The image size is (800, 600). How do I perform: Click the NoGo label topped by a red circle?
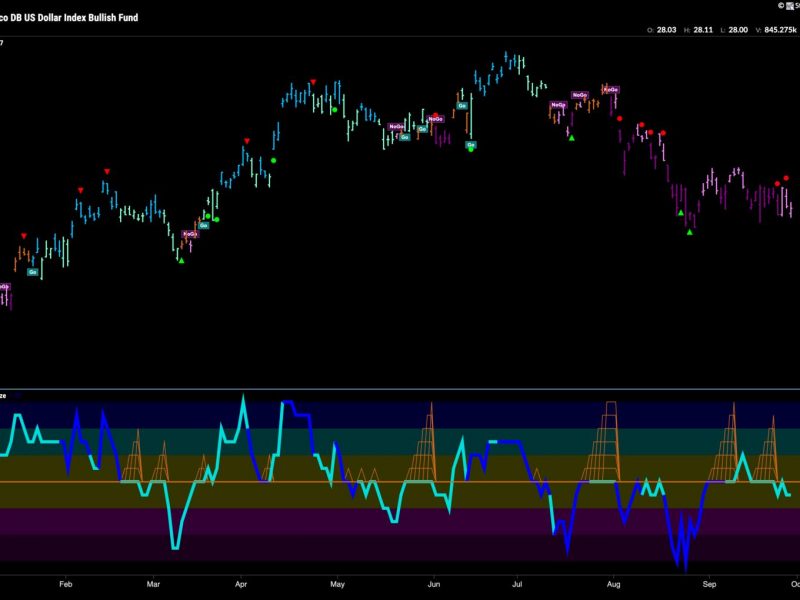[x=436, y=119]
